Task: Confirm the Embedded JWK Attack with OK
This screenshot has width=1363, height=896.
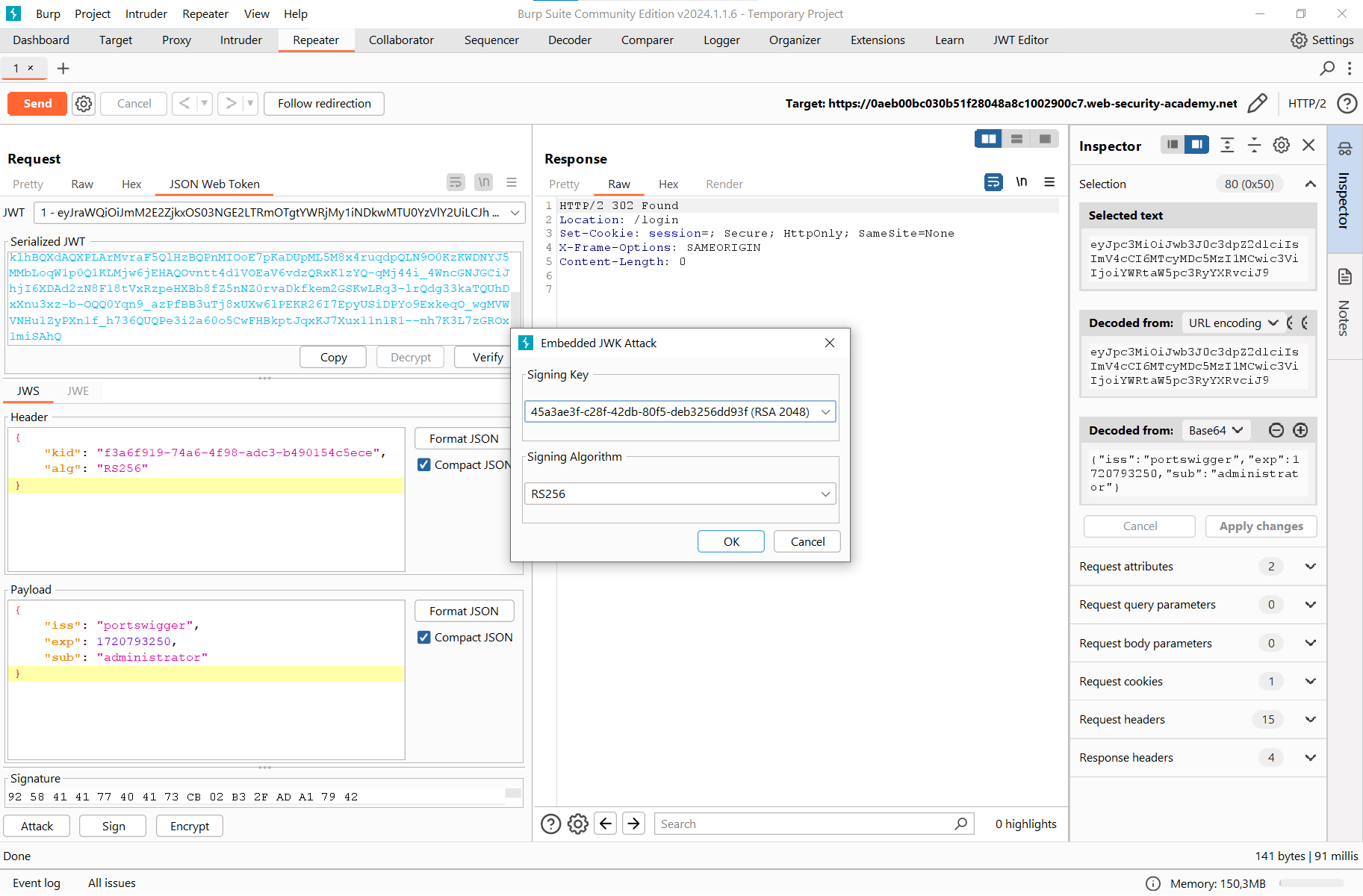Action: pyautogui.click(x=731, y=541)
